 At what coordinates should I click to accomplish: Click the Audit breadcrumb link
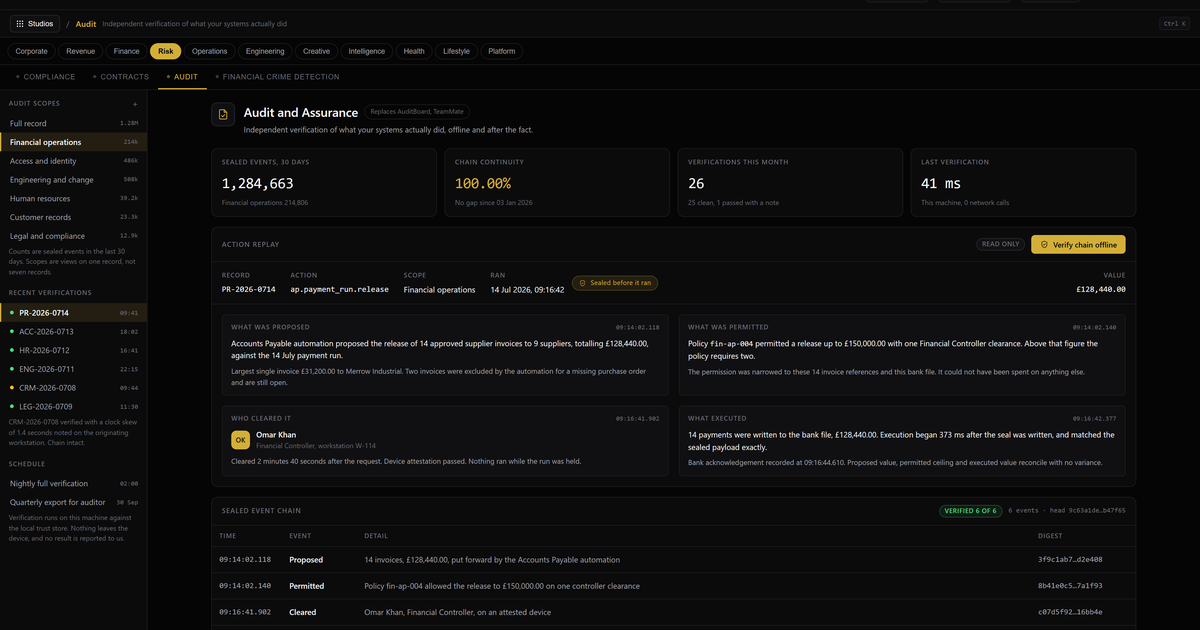pyautogui.click(x=86, y=24)
